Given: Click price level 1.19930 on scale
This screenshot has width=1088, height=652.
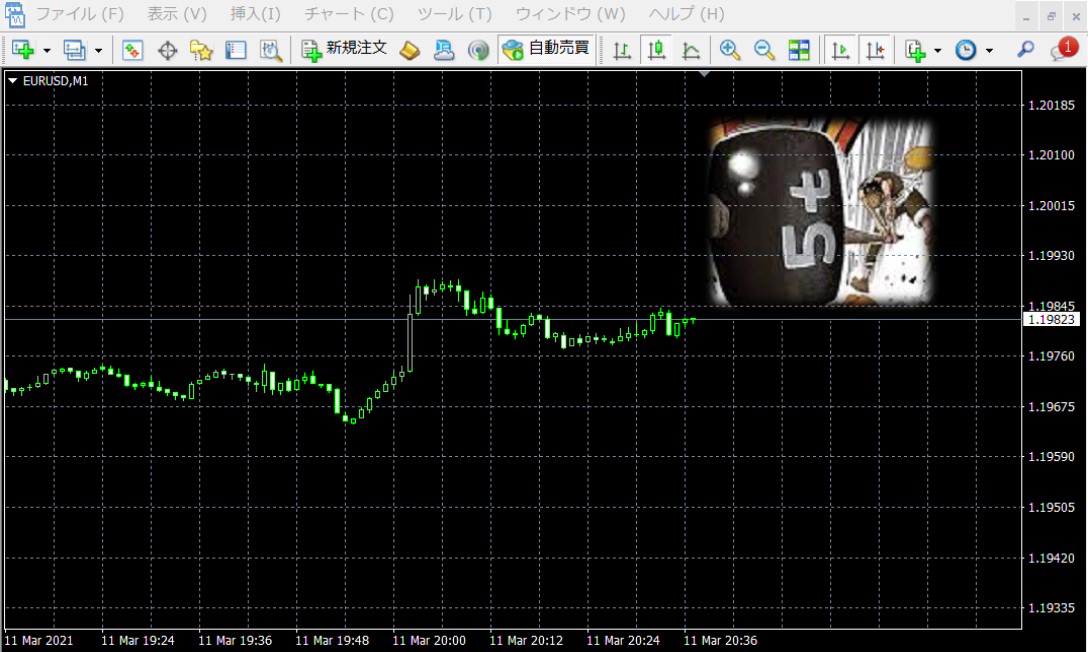Looking at the screenshot, I should [1051, 256].
